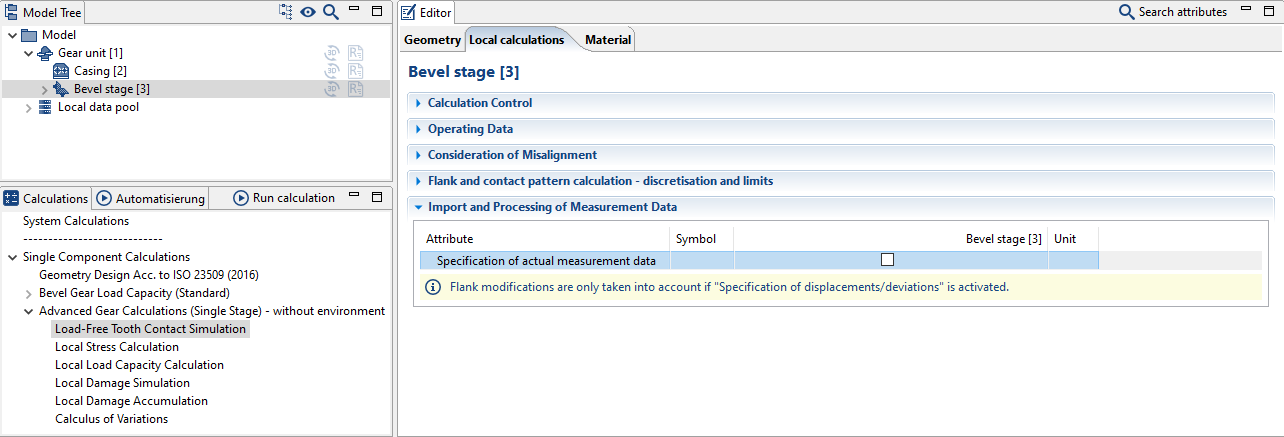Screen dimensions: 1284x437
Task: Expand the Bevel stage [3] tree node
Action: click(x=43, y=89)
